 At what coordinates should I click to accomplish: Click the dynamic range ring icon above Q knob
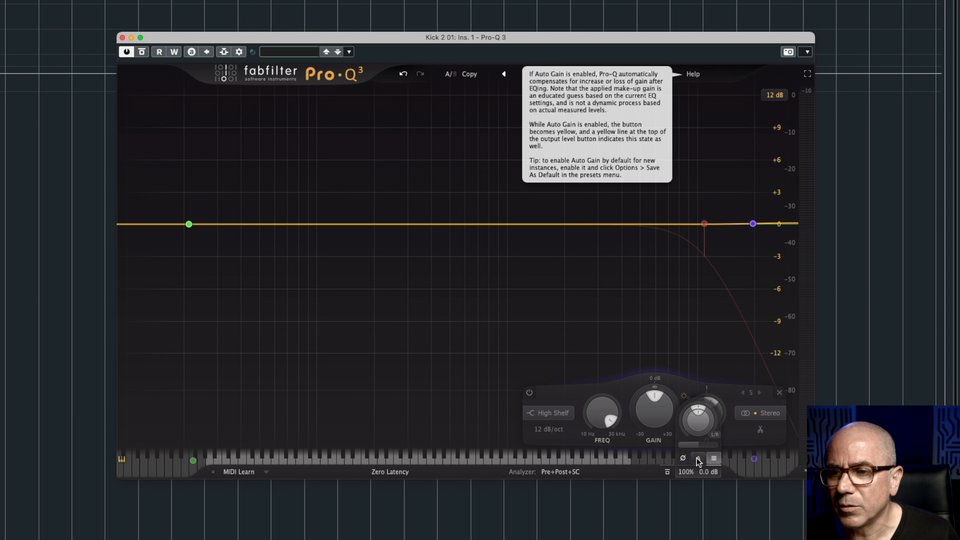684,396
